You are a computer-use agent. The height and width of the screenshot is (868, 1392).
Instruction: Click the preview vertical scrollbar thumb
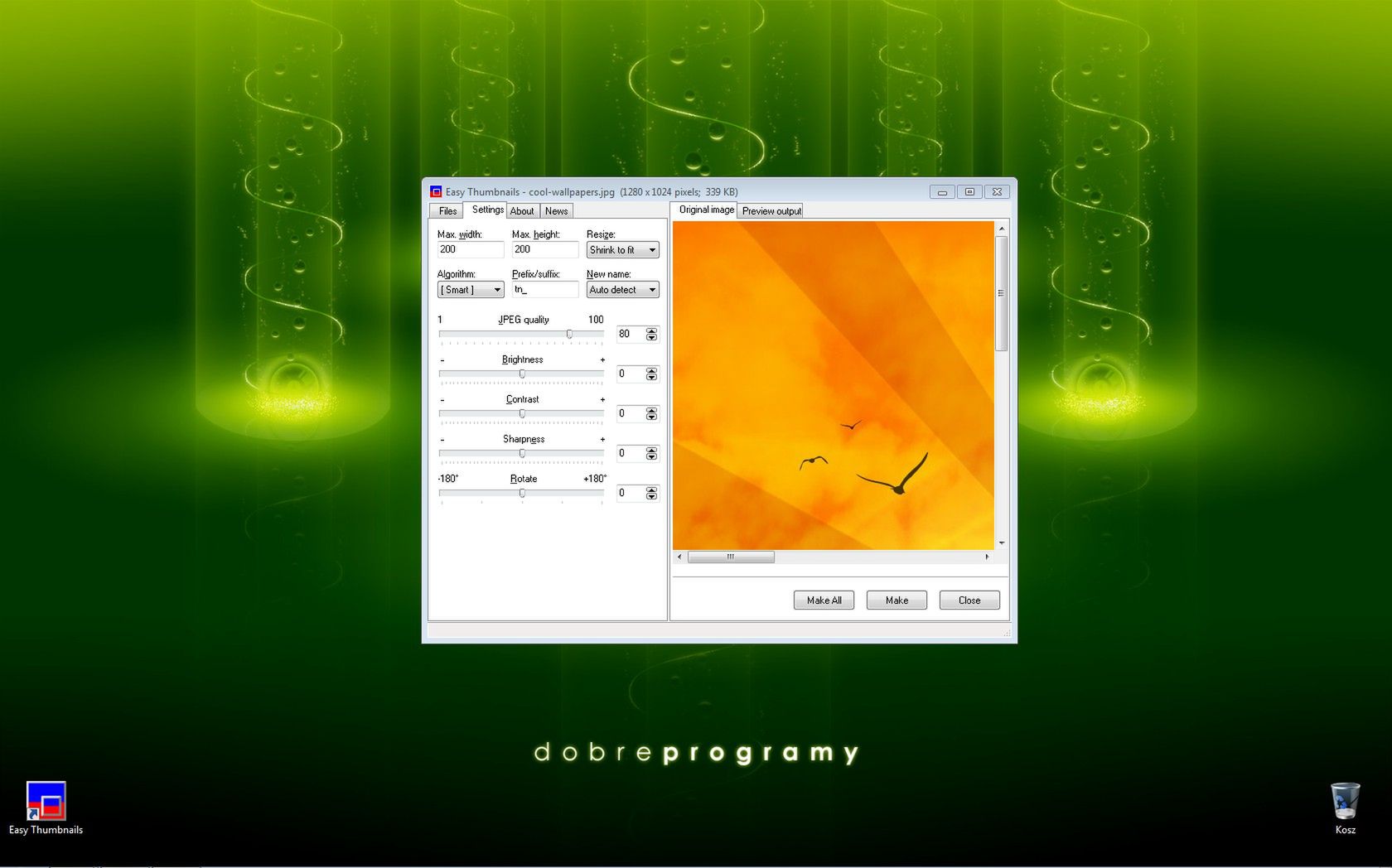coord(1001,293)
